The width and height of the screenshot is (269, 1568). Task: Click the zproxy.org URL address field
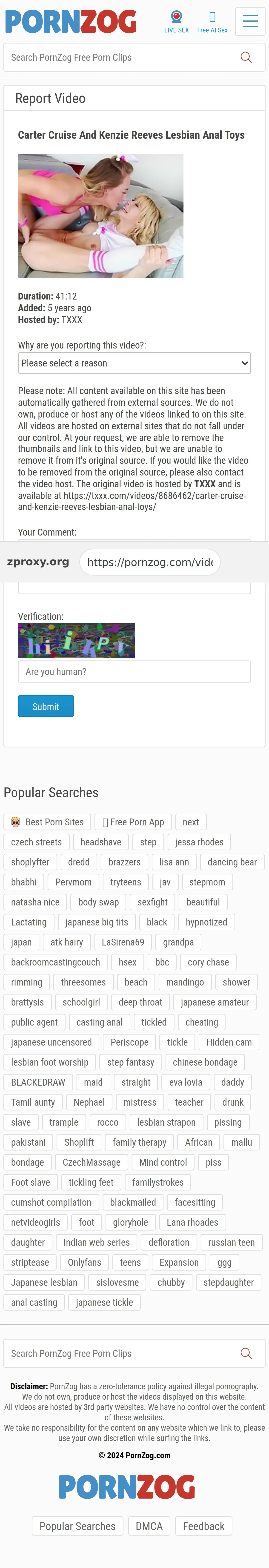150,562
